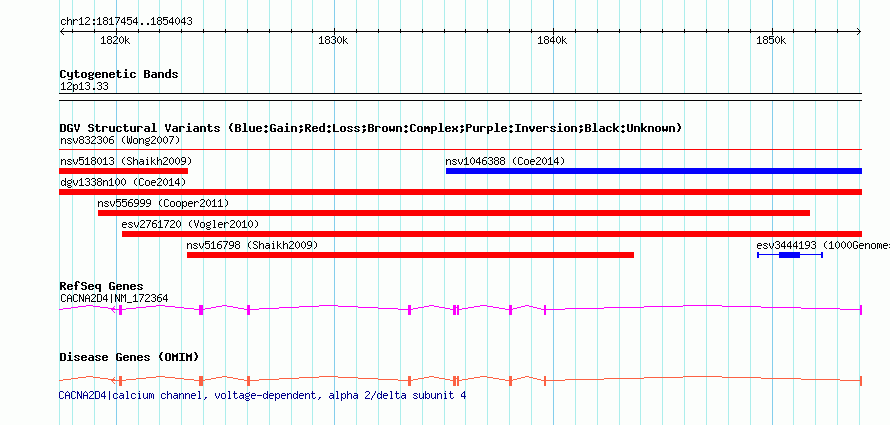Screen dimensions: 890x425
Task: Select the nsv518013 (Shaikh2009) red loss bar
Action: click(124, 171)
